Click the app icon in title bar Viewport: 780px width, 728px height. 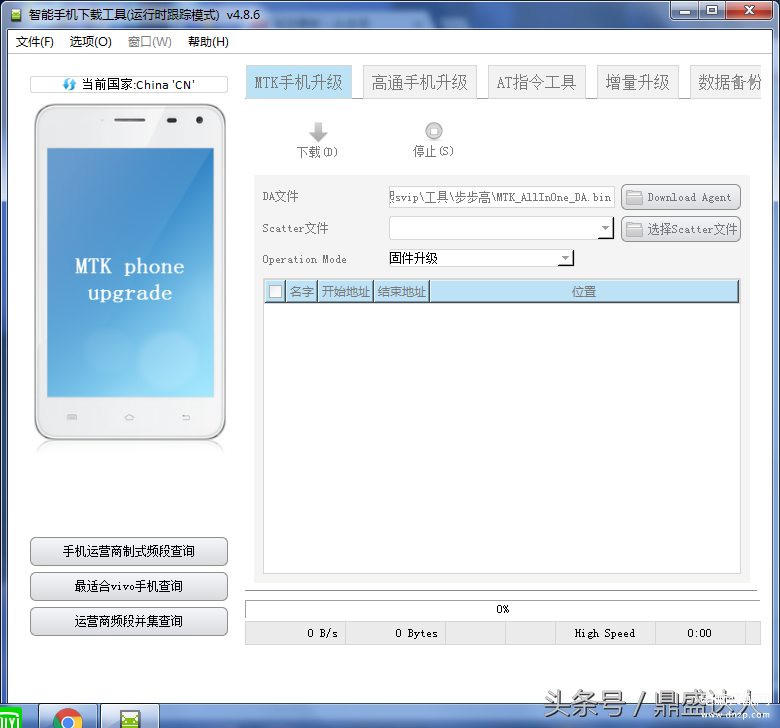[x=16, y=14]
